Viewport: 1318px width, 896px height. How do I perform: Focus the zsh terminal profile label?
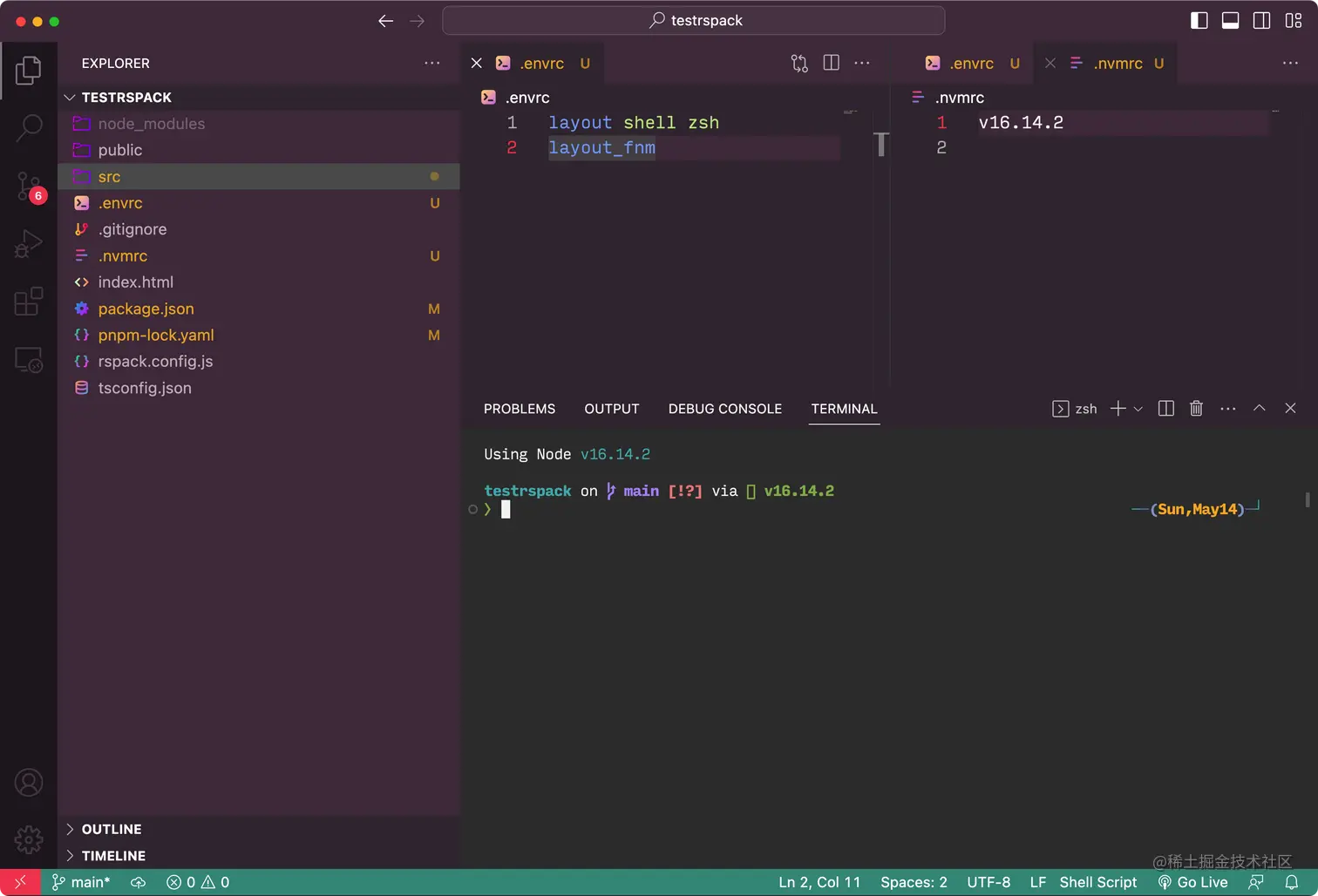click(x=1075, y=409)
